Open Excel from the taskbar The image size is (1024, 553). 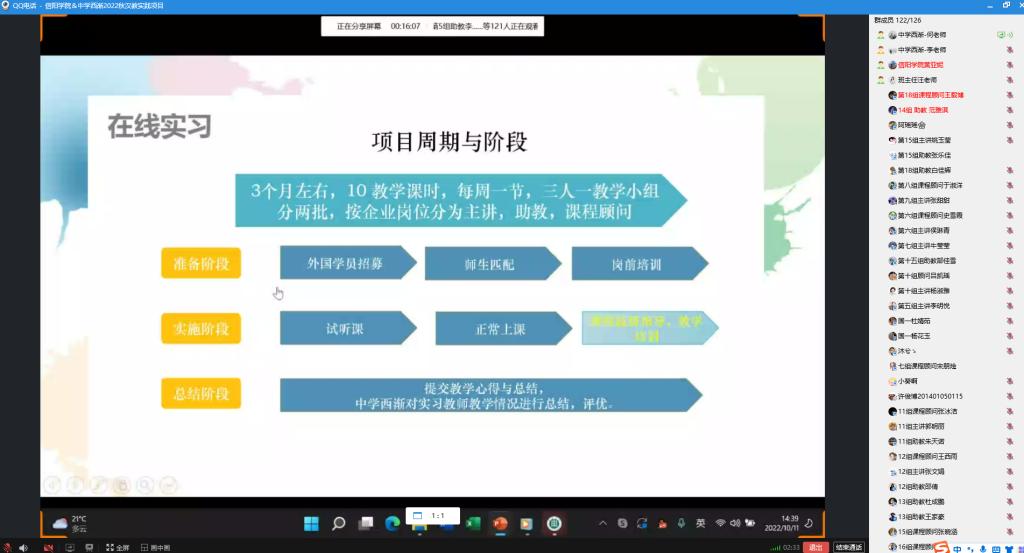(473, 524)
